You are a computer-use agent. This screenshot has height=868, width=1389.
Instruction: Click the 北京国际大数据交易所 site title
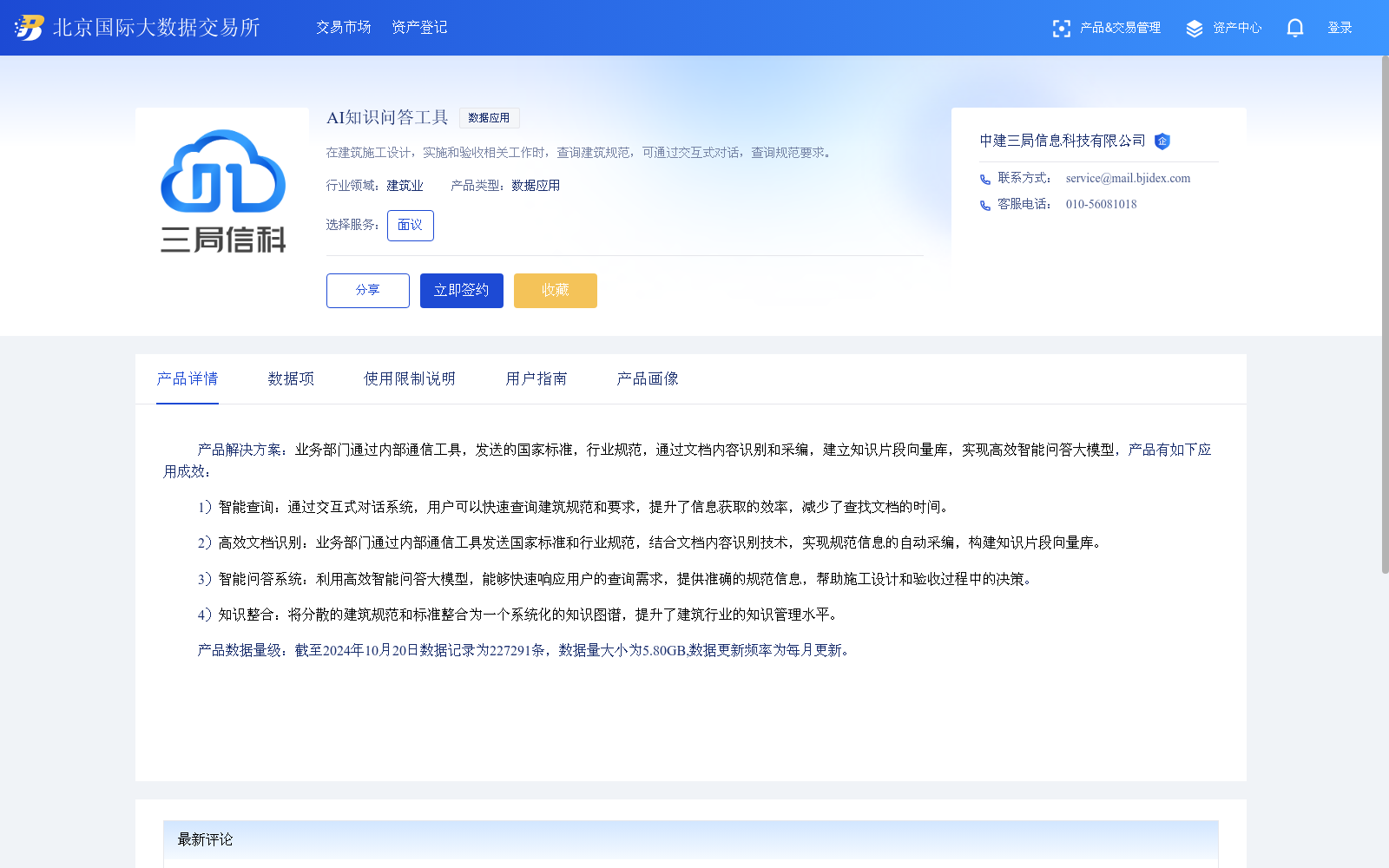[156, 28]
